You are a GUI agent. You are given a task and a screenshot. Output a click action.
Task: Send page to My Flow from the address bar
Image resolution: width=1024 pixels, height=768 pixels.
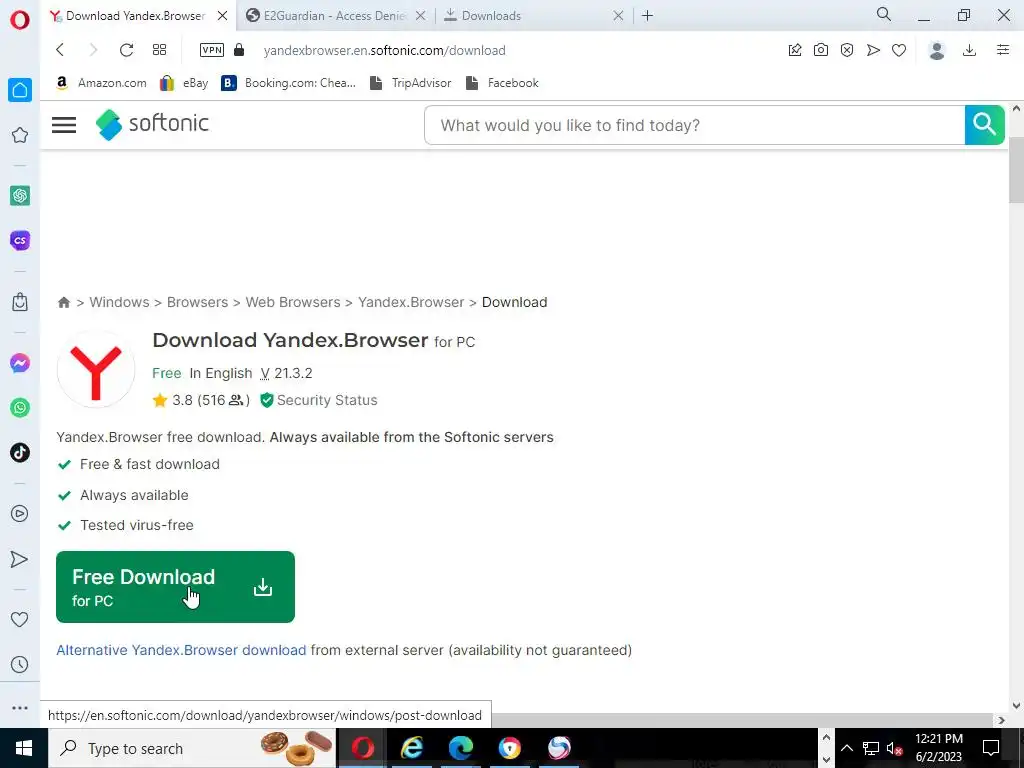point(873,50)
